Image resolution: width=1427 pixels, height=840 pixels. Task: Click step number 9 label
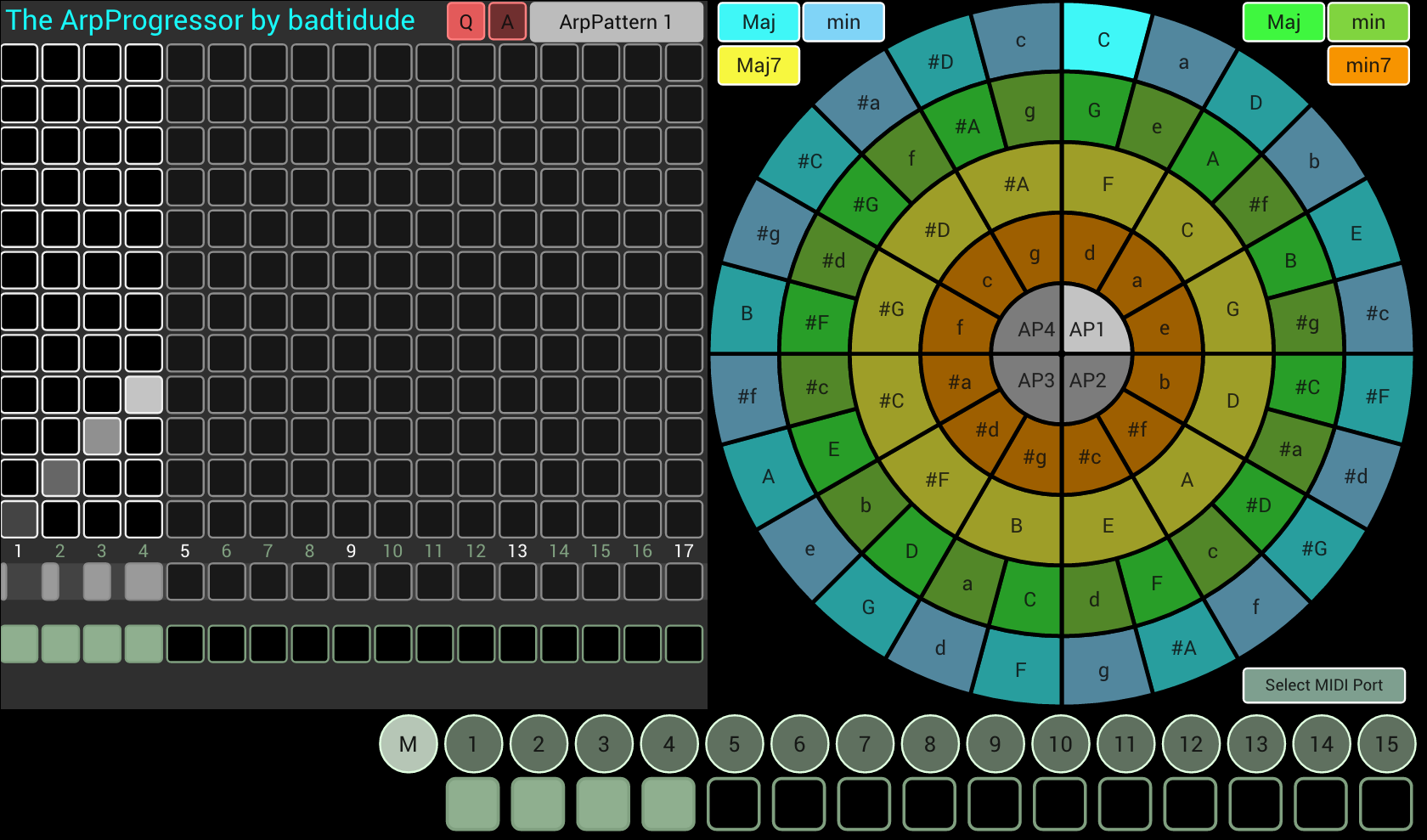tap(351, 551)
